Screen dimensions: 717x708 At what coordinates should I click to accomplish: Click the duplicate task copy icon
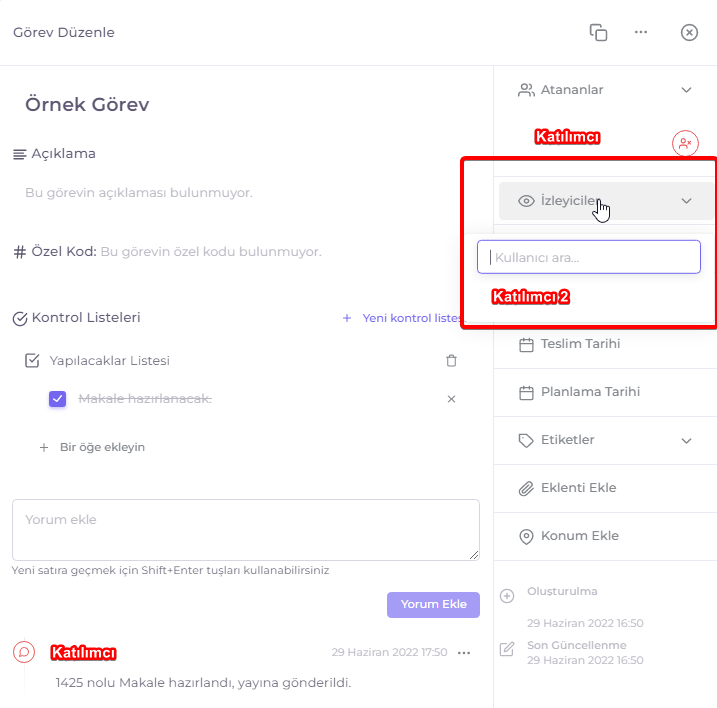(x=598, y=32)
